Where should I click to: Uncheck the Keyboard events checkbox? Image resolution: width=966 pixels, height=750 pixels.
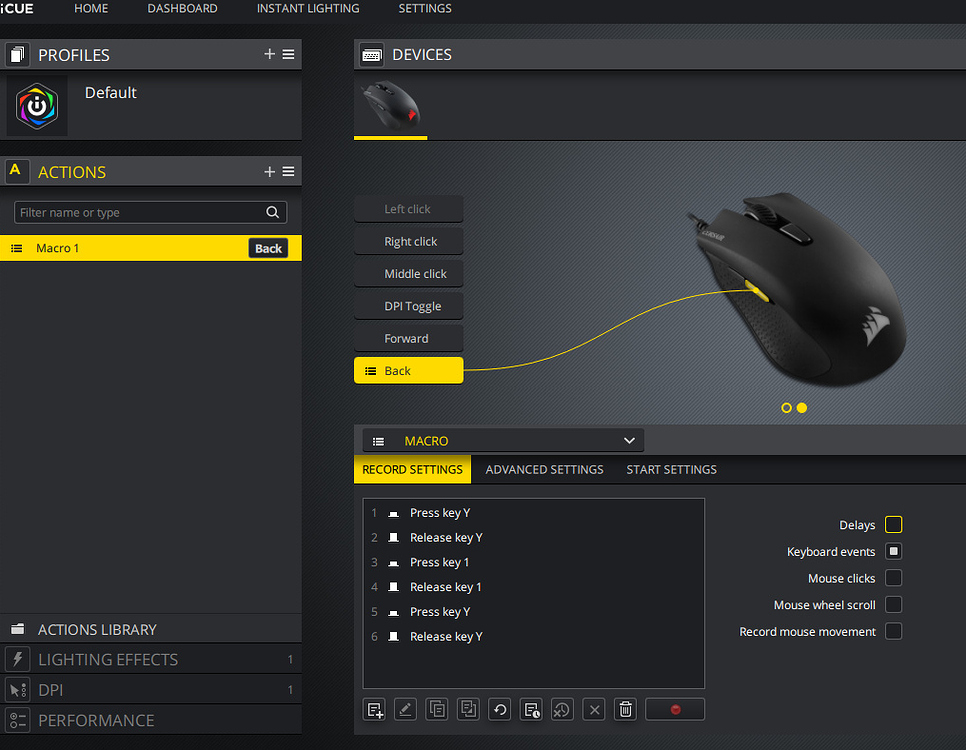(x=893, y=551)
